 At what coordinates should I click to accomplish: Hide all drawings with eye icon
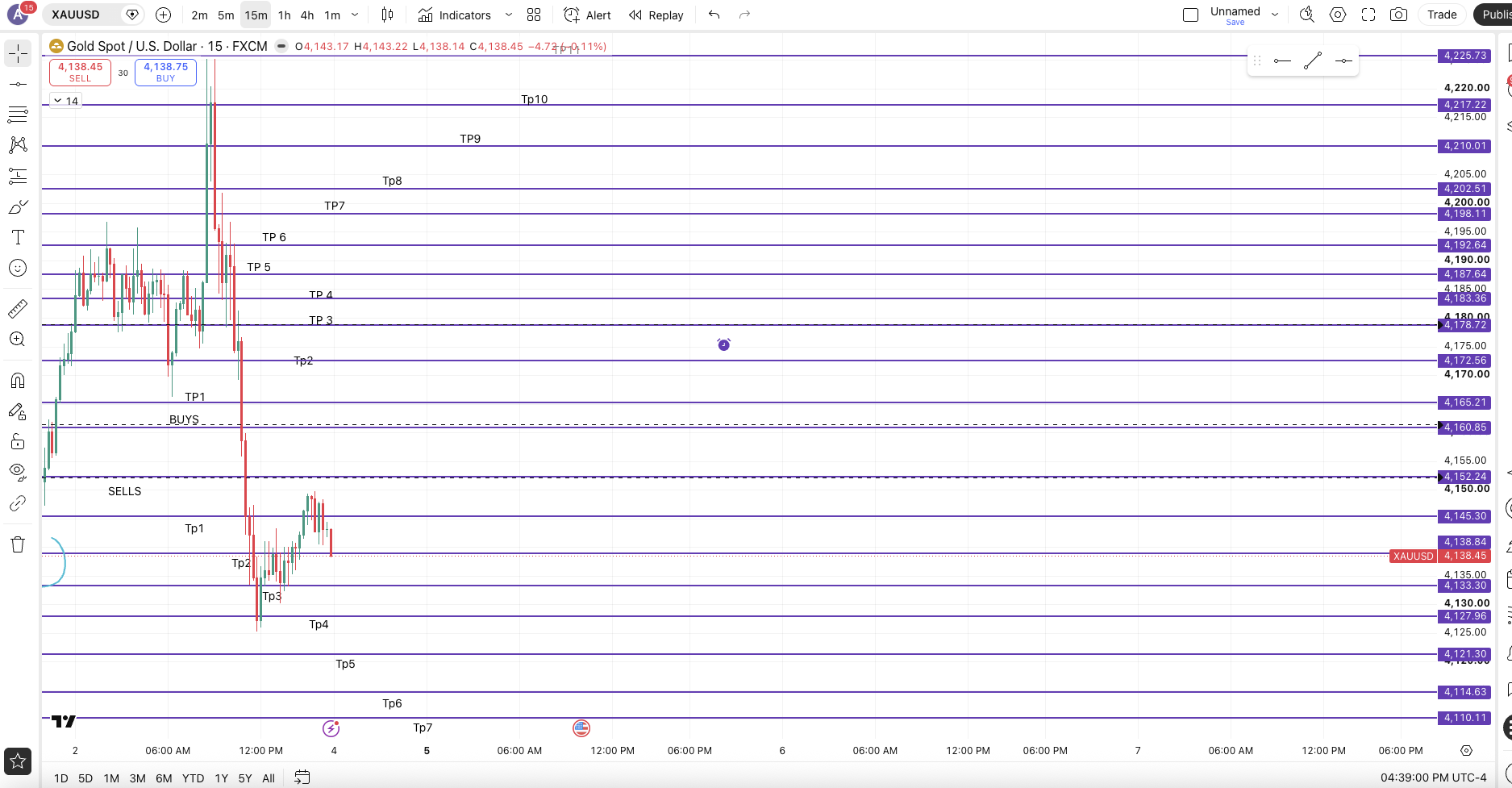18,472
